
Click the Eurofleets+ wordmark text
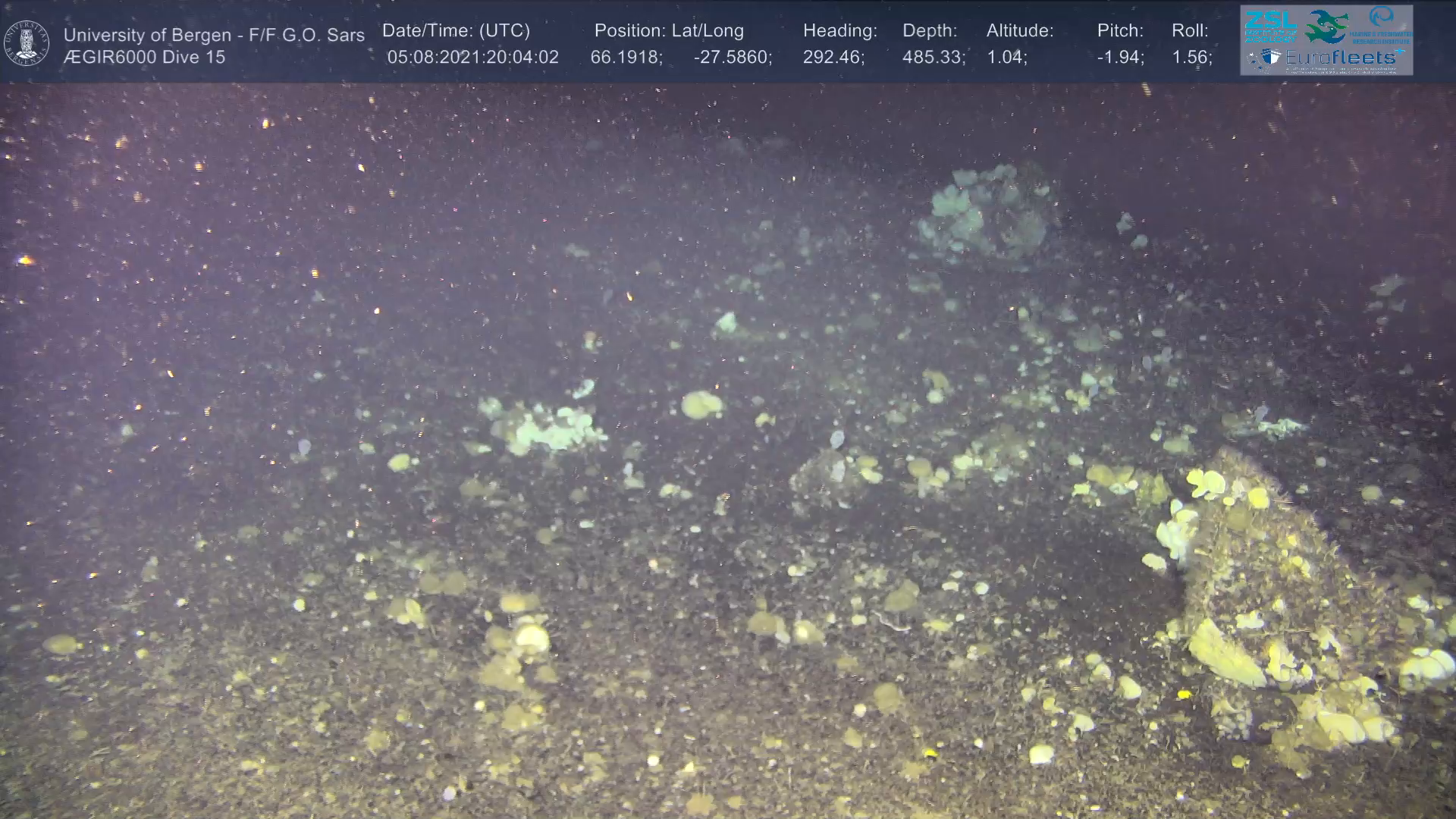[1341, 58]
